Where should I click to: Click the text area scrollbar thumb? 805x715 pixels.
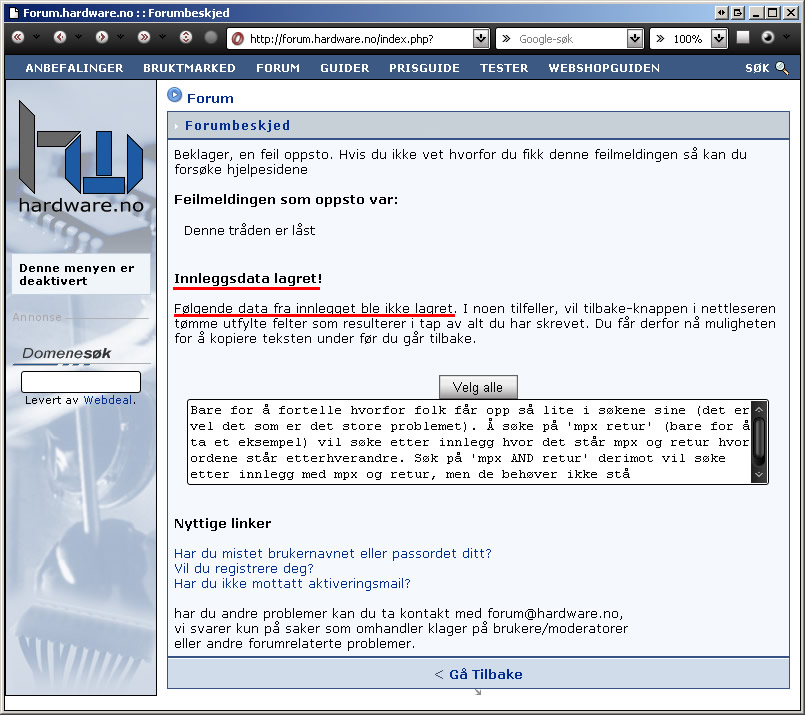tap(759, 437)
